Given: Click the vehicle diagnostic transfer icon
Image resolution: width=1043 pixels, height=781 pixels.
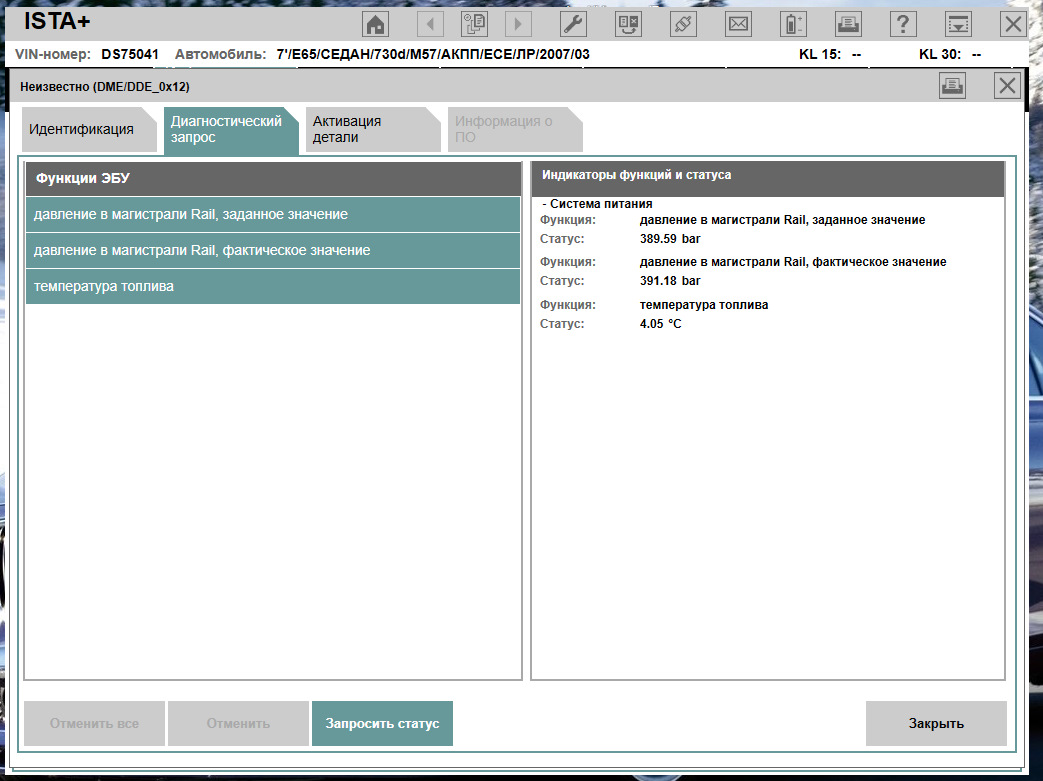Looking at the screenshot, I should (x=629, y=25).
